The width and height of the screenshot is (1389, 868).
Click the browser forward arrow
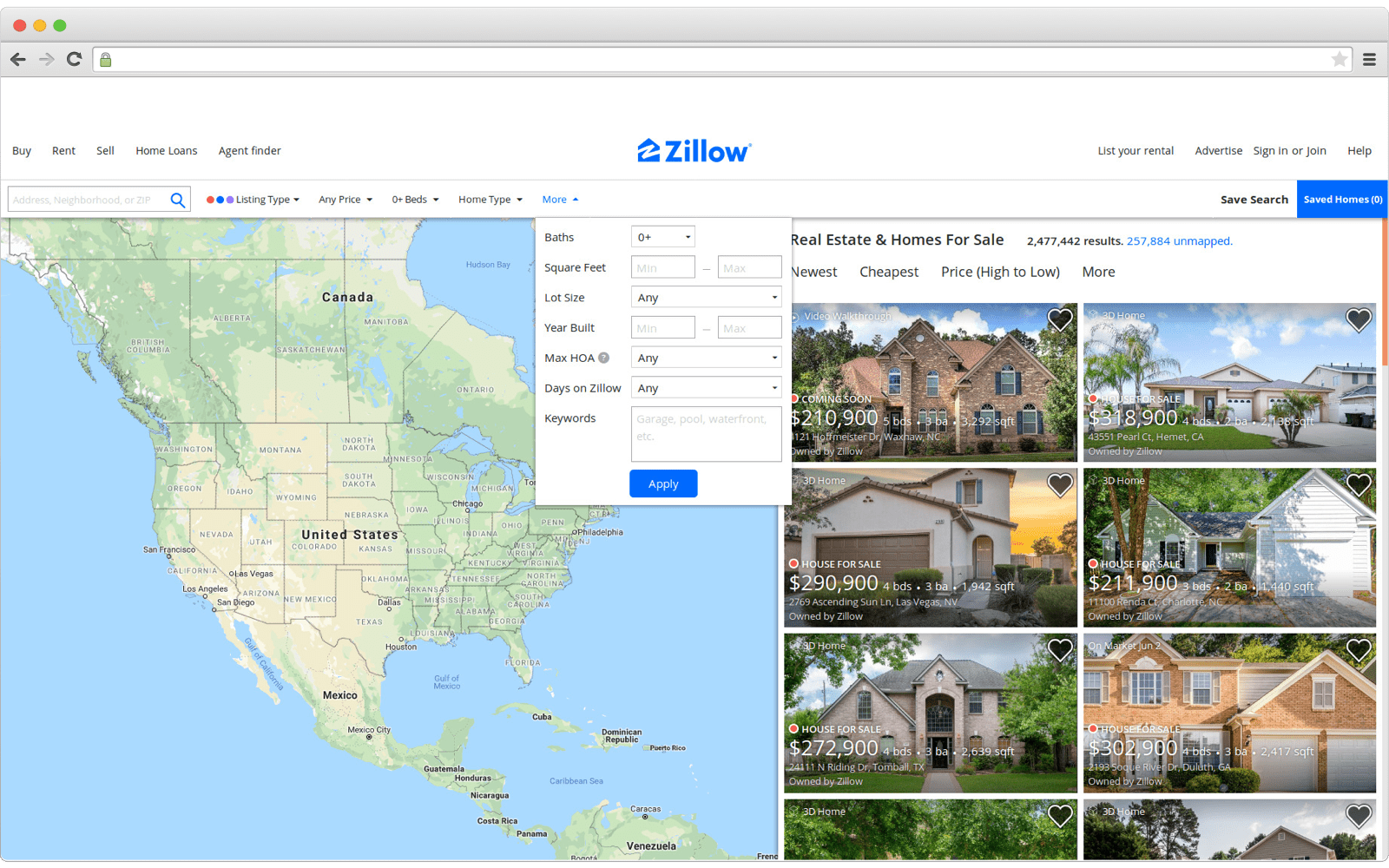point(47,59)
